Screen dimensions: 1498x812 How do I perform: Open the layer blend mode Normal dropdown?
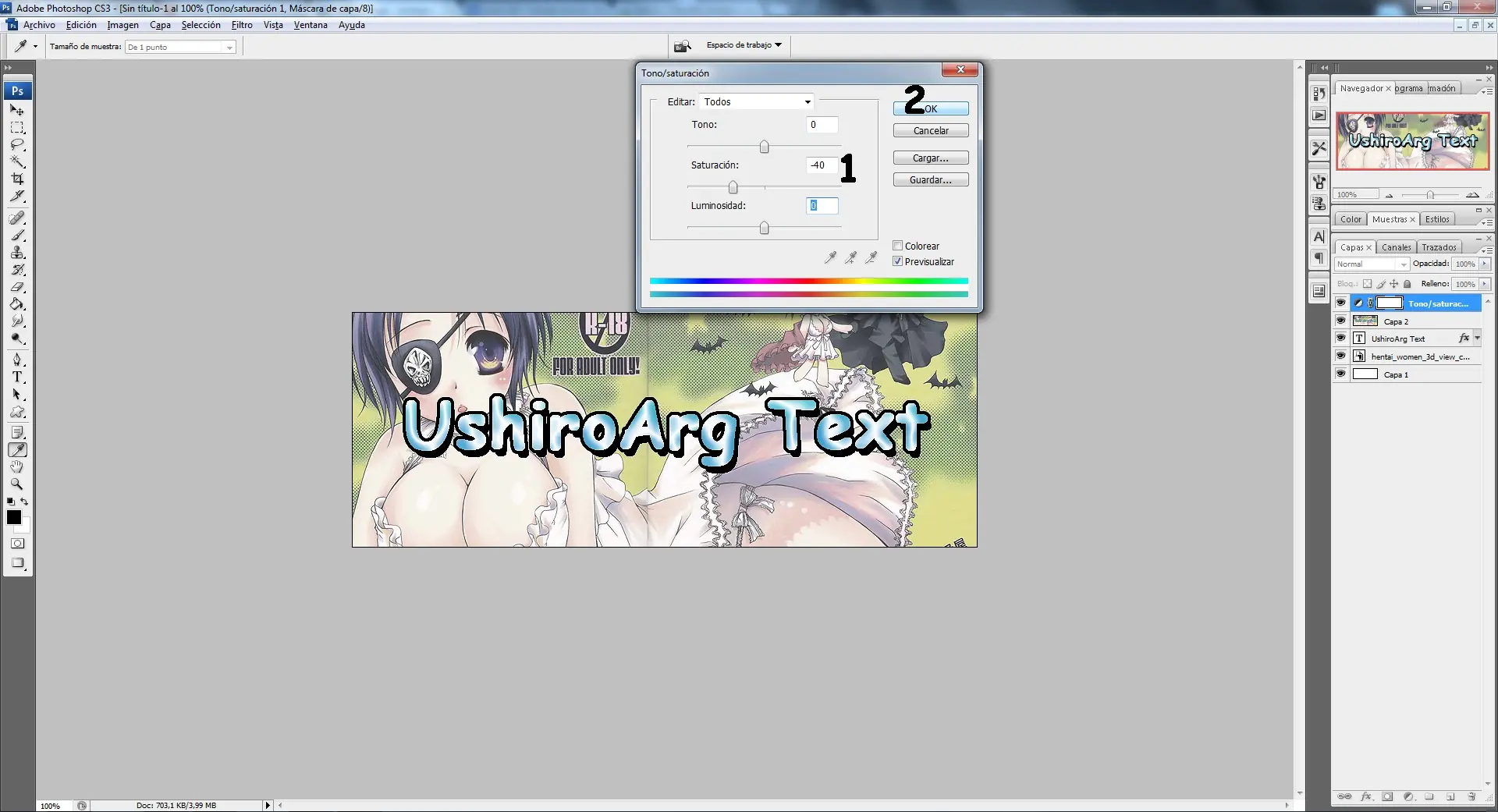tap(1372, 264)
